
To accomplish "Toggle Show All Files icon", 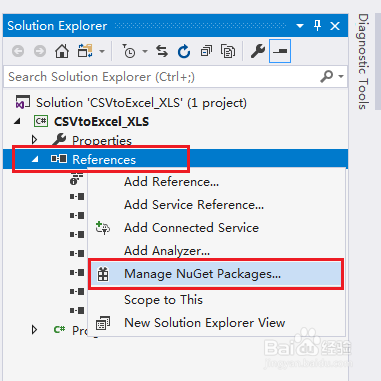I will click(228, 51).
